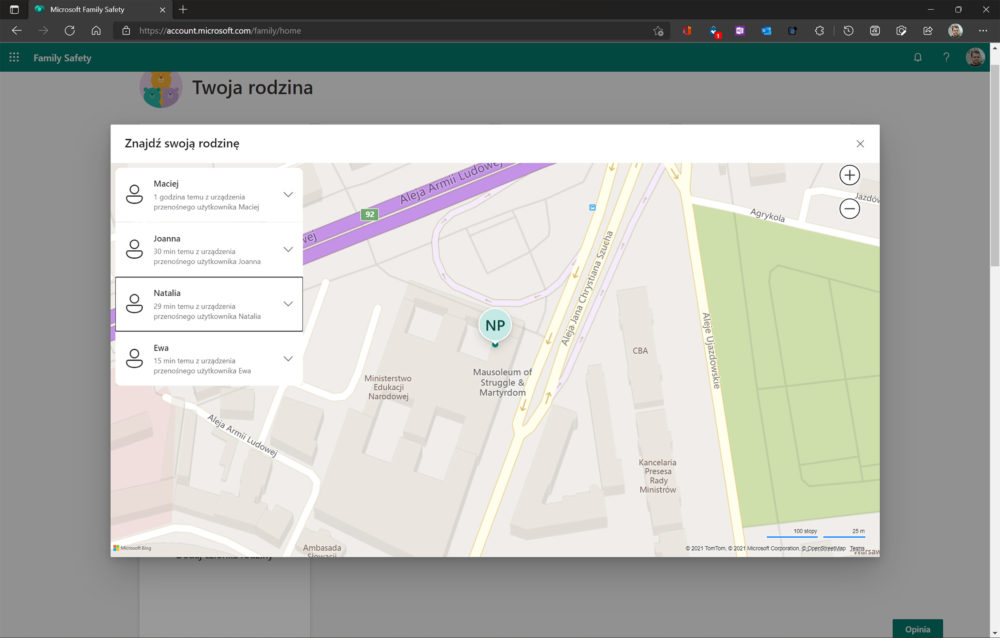Open a new browser tab

183,10
